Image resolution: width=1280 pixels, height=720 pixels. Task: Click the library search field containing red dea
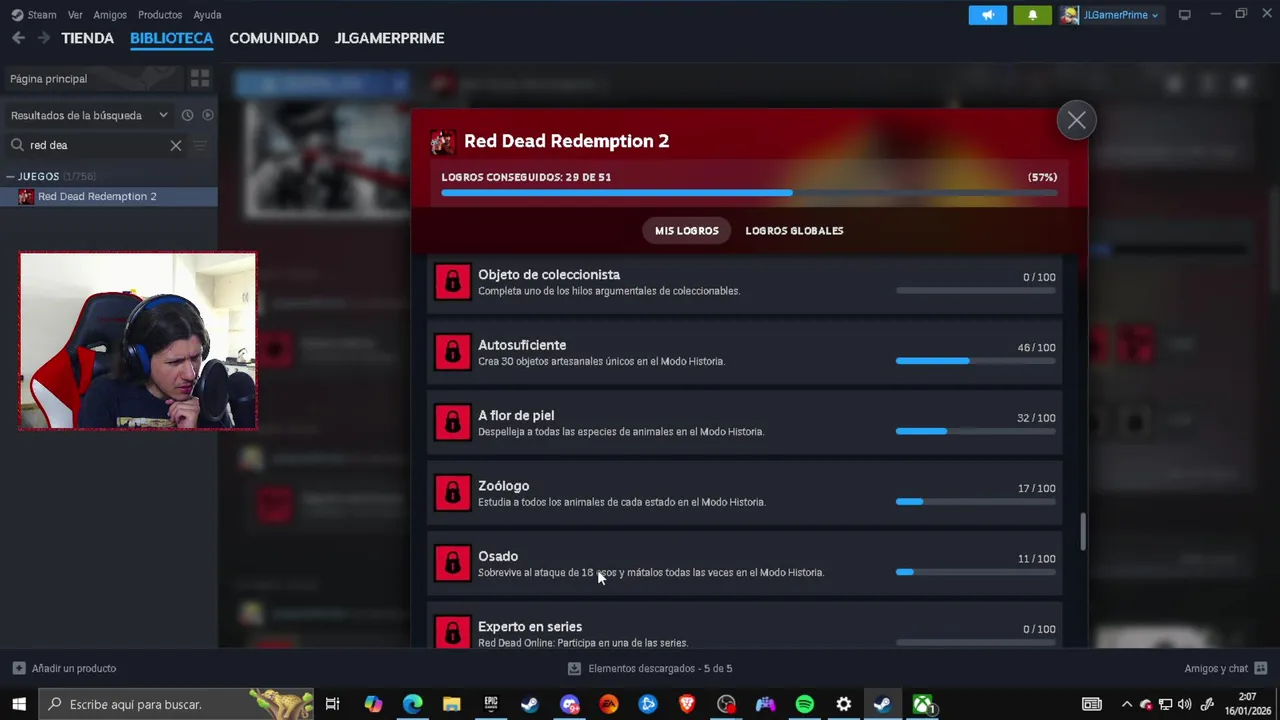(x=96, y=145)
